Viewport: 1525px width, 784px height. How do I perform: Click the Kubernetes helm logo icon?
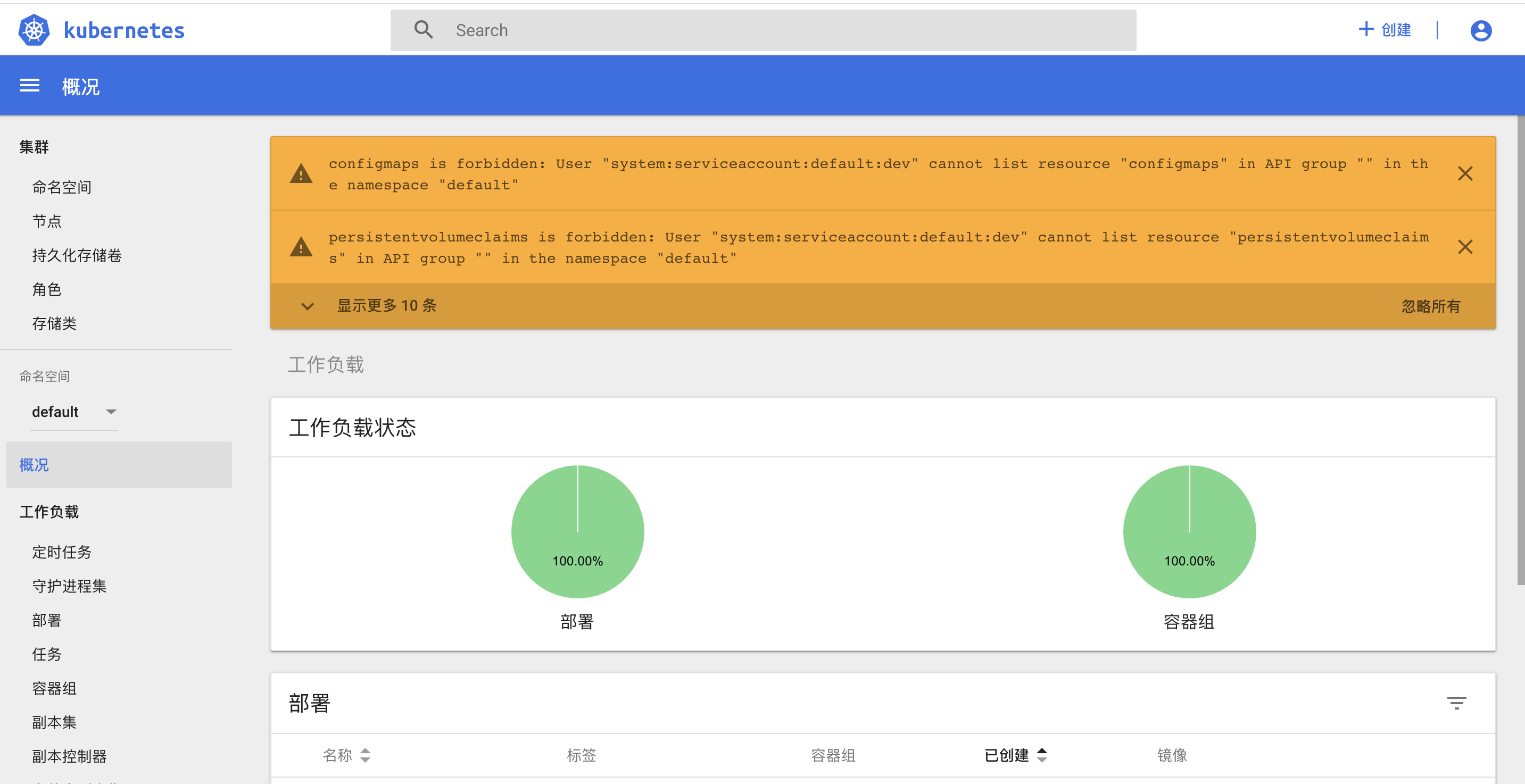[35, 30]
